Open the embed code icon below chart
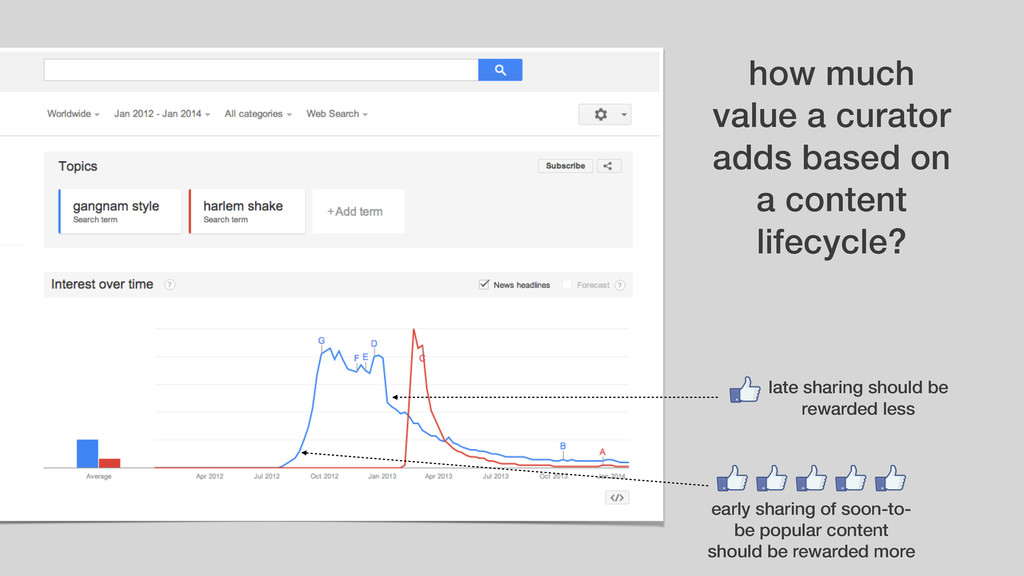1024x576 pixels. (616, 498)
